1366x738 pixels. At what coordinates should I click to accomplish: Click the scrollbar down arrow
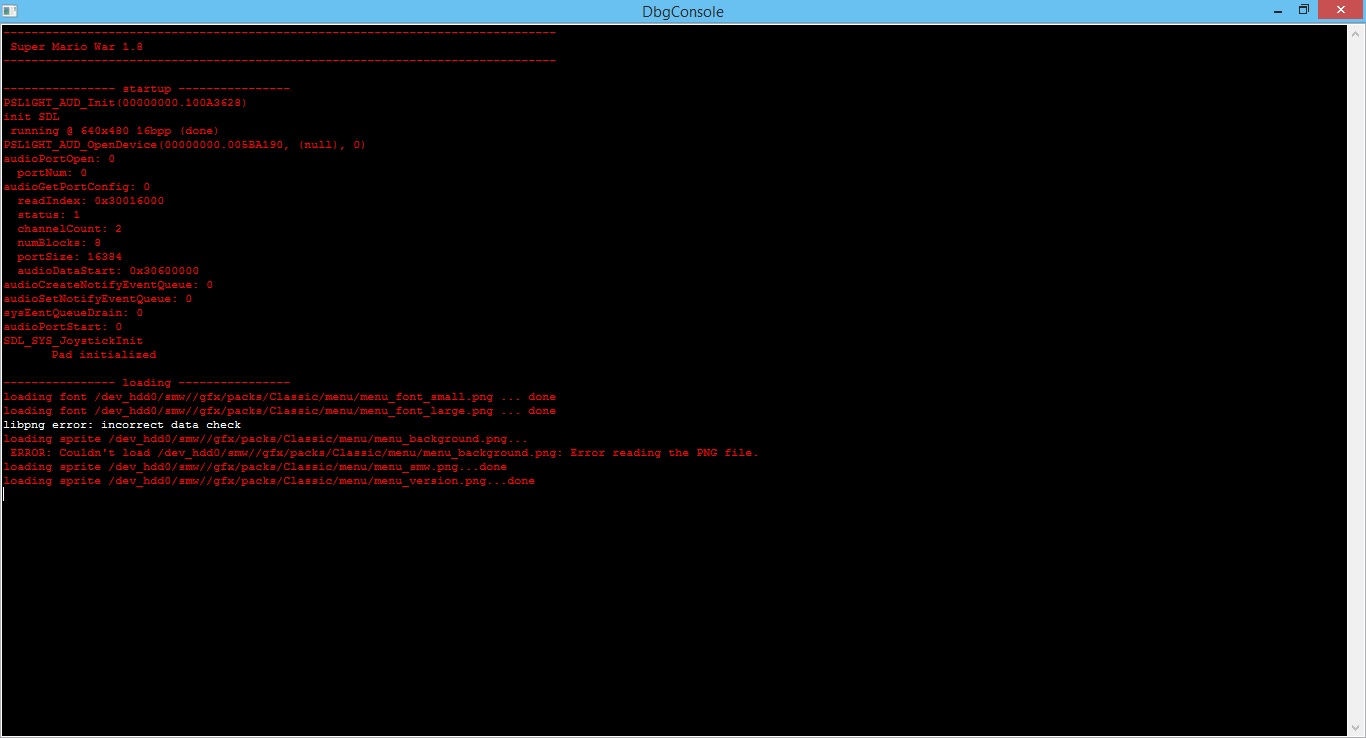point(1355,727)
